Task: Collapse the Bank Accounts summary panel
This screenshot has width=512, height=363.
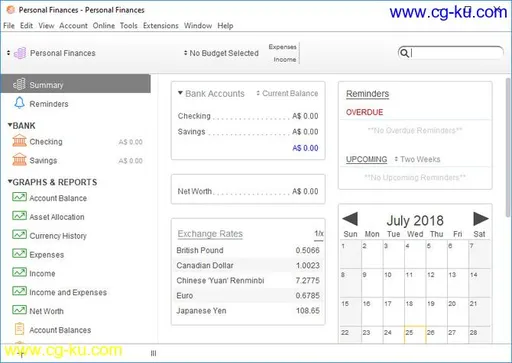Action: click(180, 93)
